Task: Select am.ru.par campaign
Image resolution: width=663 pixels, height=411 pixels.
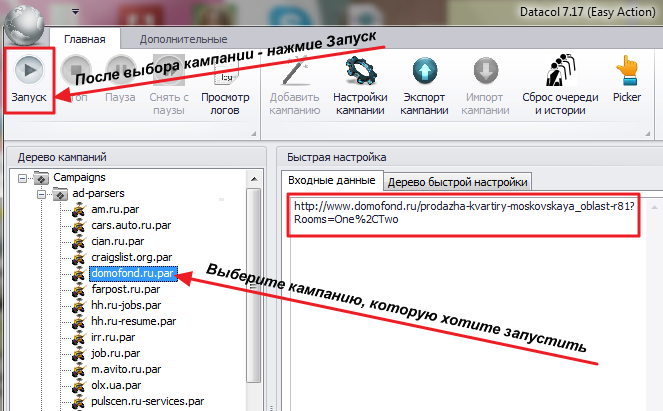Action: tap(115, 209)
